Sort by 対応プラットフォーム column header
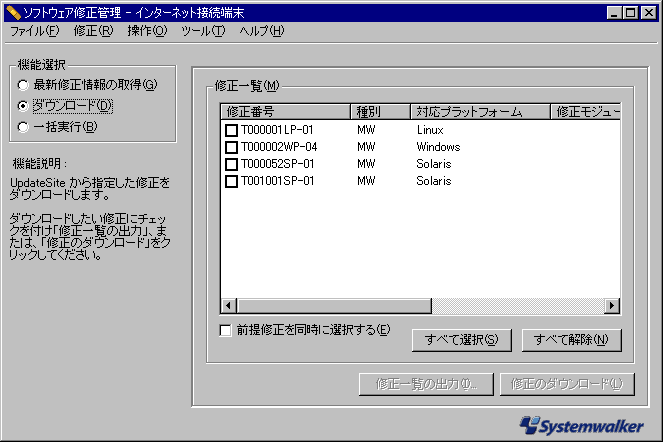 [x=480, y=112]
